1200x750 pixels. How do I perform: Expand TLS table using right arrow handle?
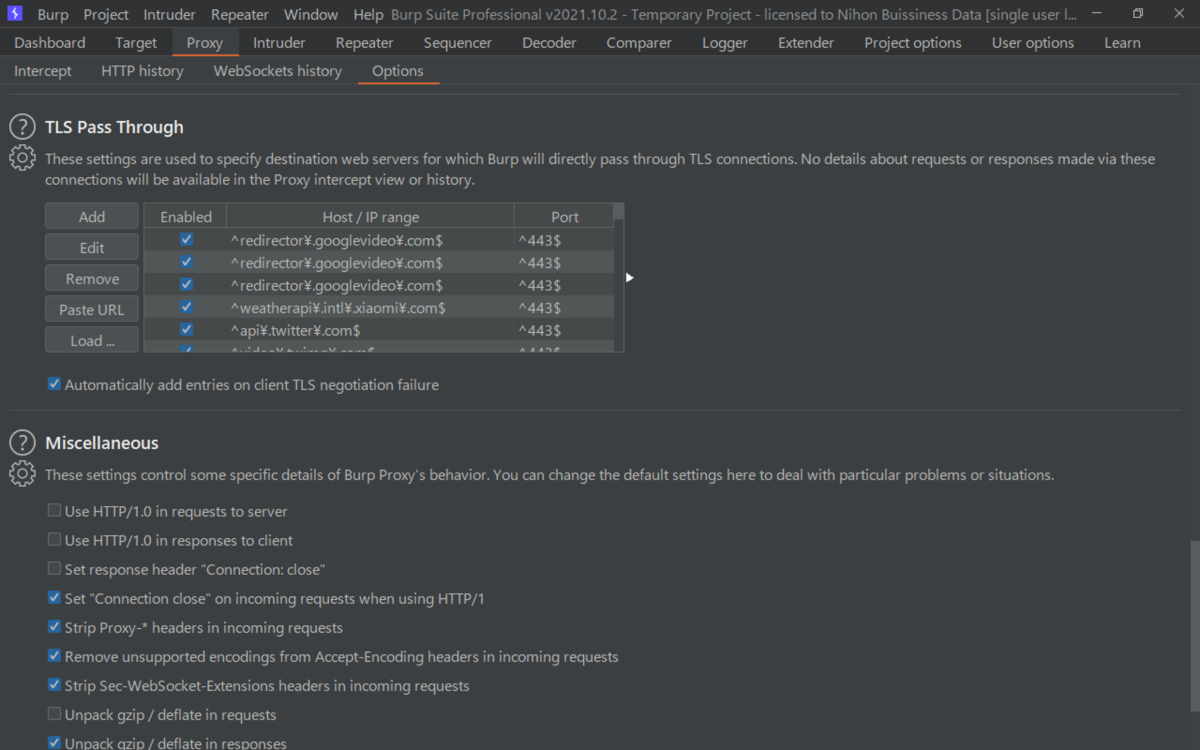[629, 278]
